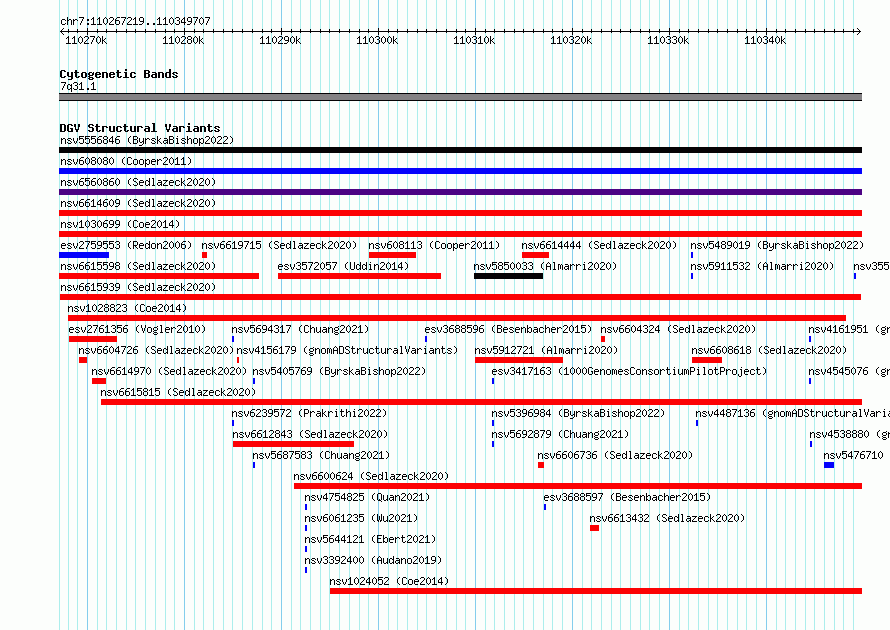Open nsv5405769 (ByrskaBishop2022) label
The height and width of the screenshot is (630, 890).
[x=339, y=371]
